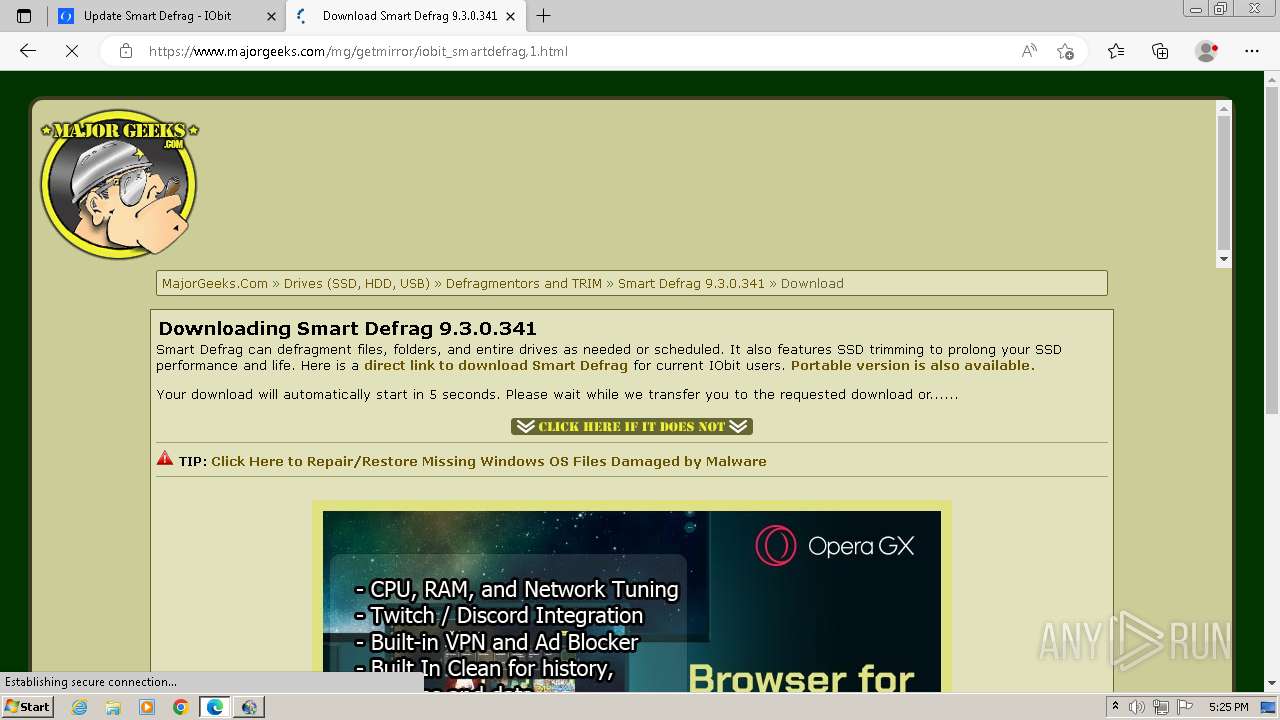Click the taskbar clock 5:25 PM
The image size is (1280, 720).
tap(1229, 707)
